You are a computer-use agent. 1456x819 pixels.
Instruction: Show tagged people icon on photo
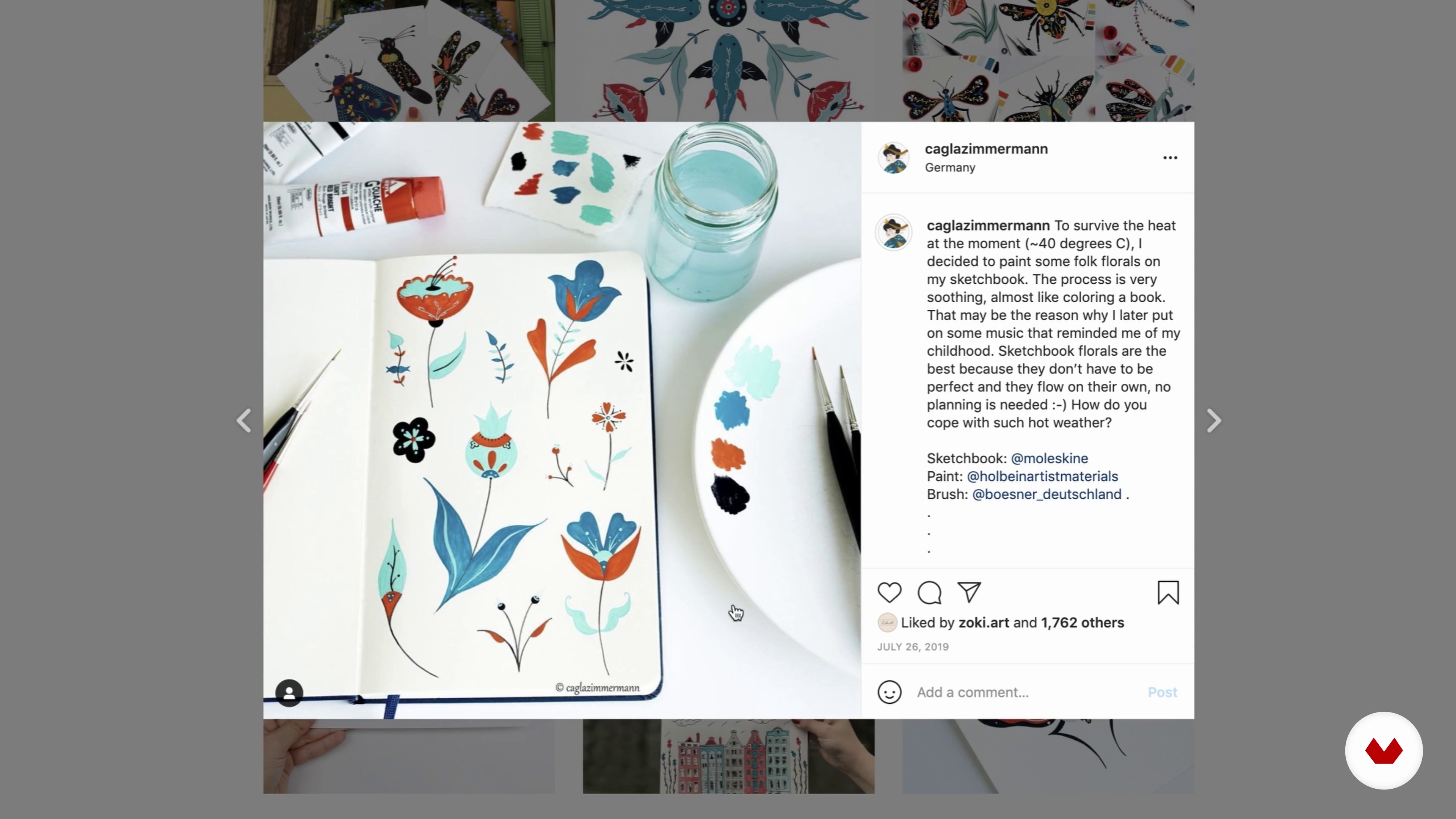(289, 692)
